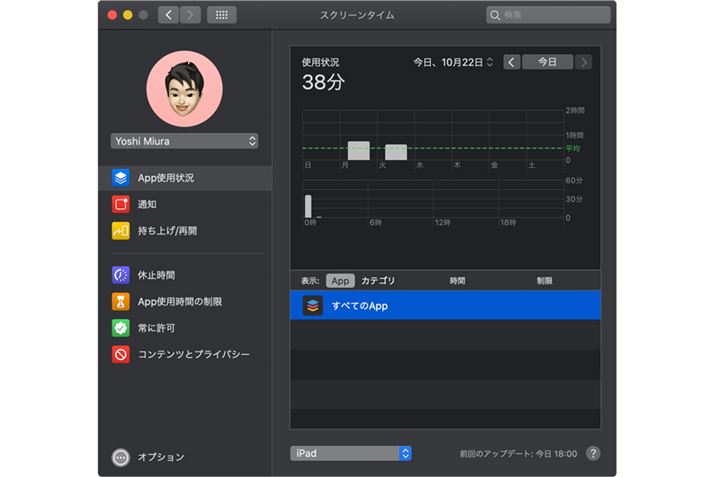Select the すべてのApp row
The image size is (715, 477).
click(445, 306)
